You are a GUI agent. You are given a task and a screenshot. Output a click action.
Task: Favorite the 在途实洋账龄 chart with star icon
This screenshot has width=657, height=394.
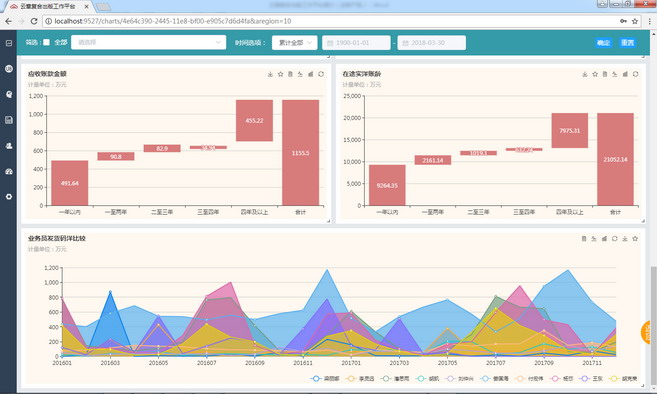point(595,74)
